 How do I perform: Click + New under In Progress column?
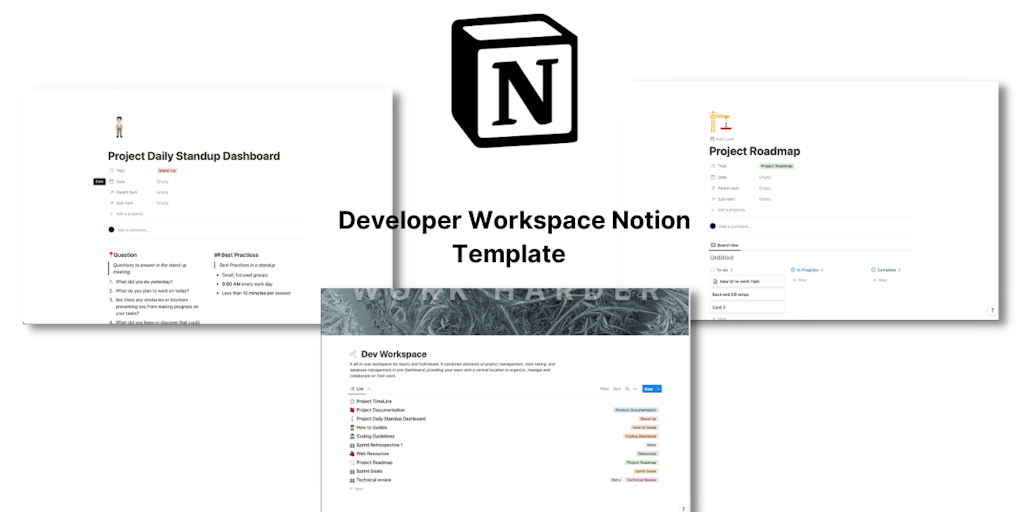pyautogui.click(x=800, y=280)
